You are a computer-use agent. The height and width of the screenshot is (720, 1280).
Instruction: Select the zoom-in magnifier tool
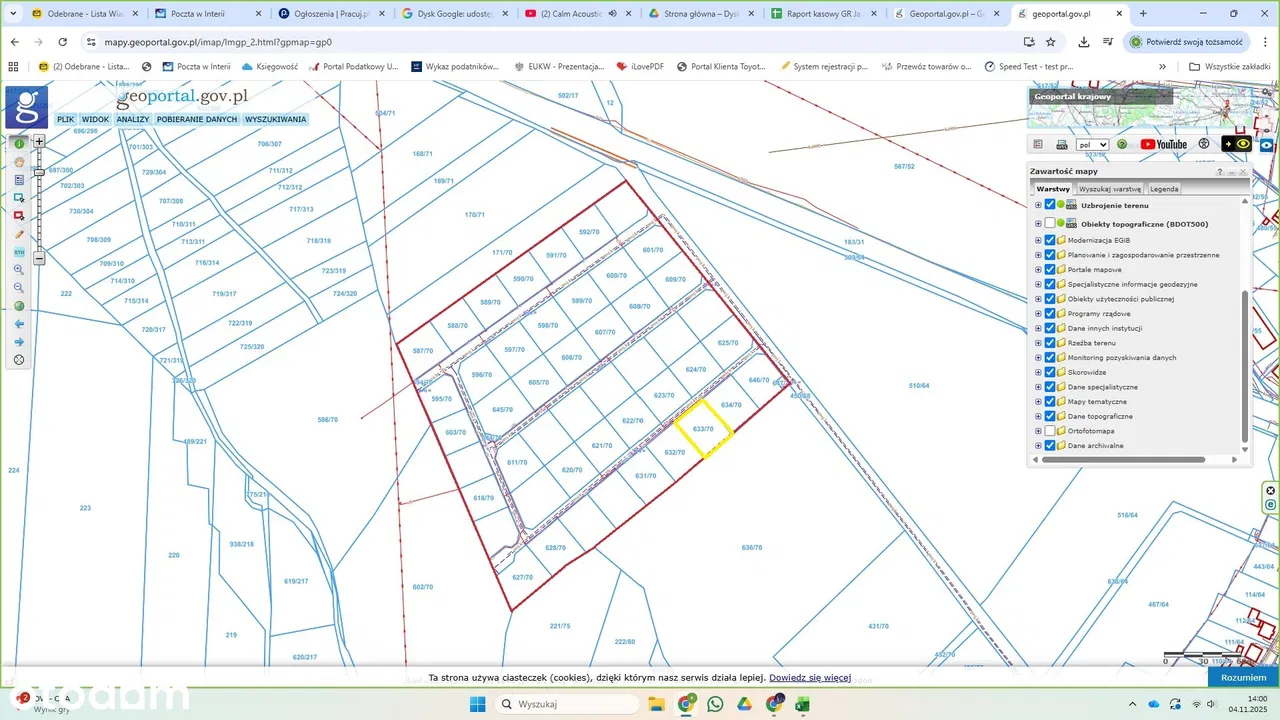click(19, 270)
